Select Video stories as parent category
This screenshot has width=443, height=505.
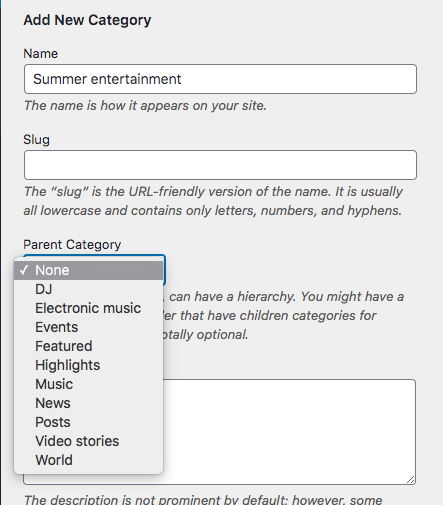[x=89, y=441]
